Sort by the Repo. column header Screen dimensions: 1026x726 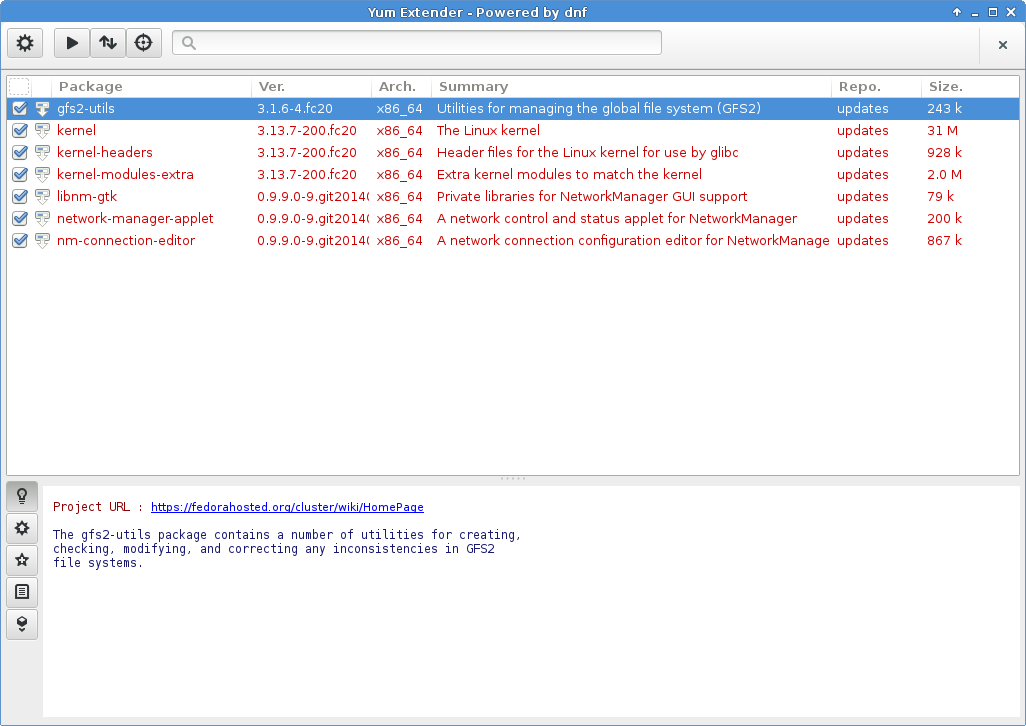click(877, 86)
